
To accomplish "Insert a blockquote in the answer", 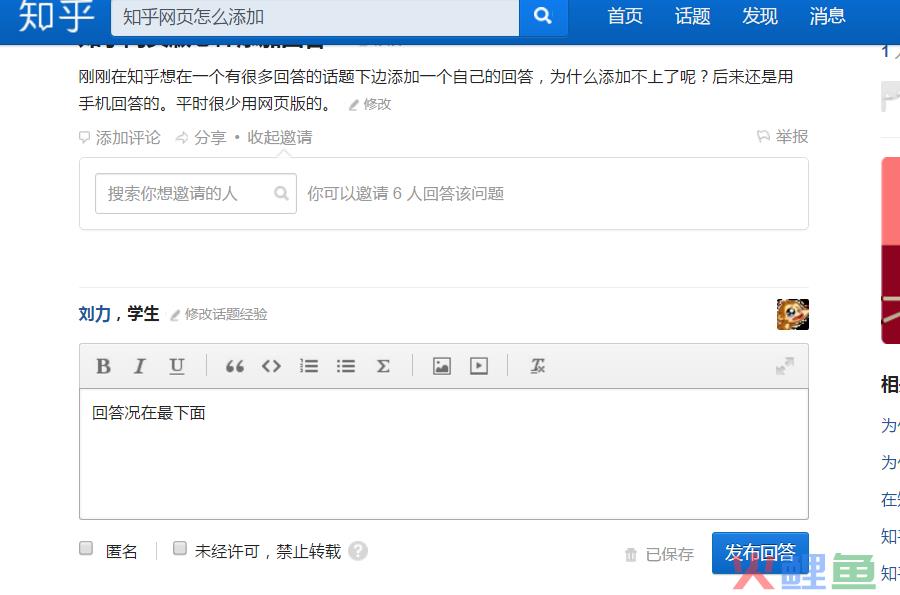I will pos(235,366).
